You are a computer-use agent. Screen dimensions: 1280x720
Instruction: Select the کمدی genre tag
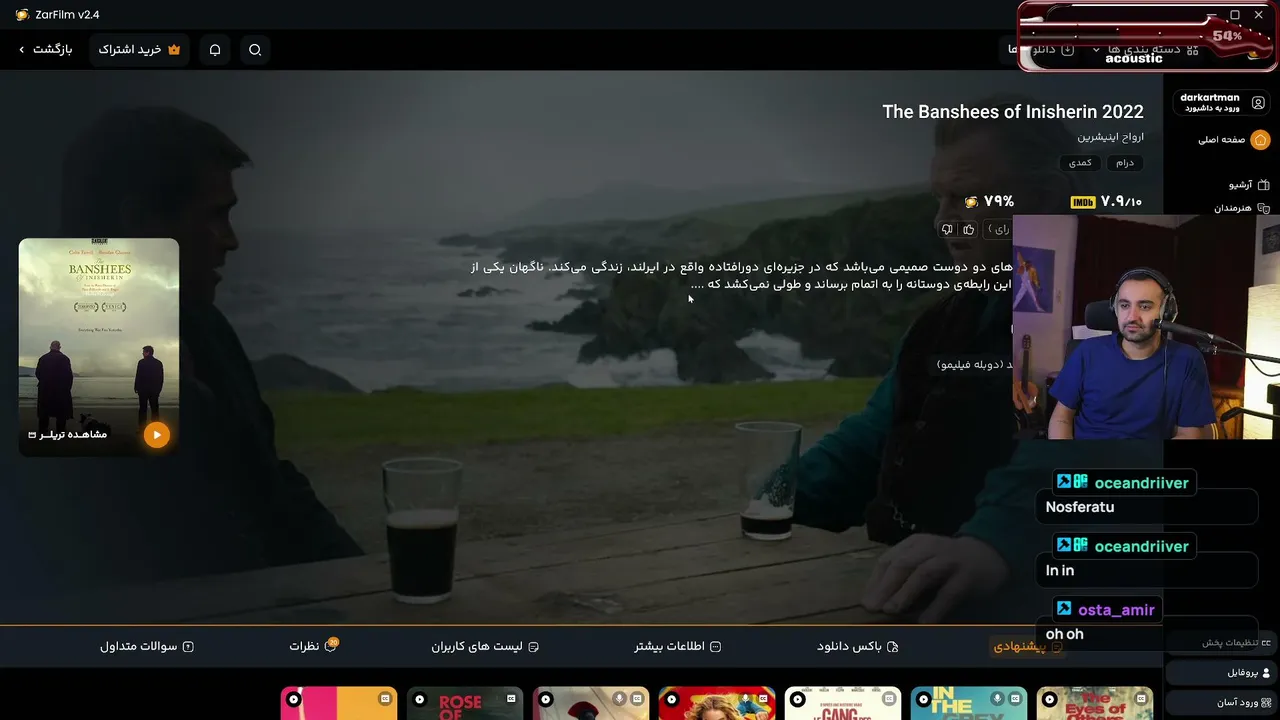click(x=1080, y=163)
